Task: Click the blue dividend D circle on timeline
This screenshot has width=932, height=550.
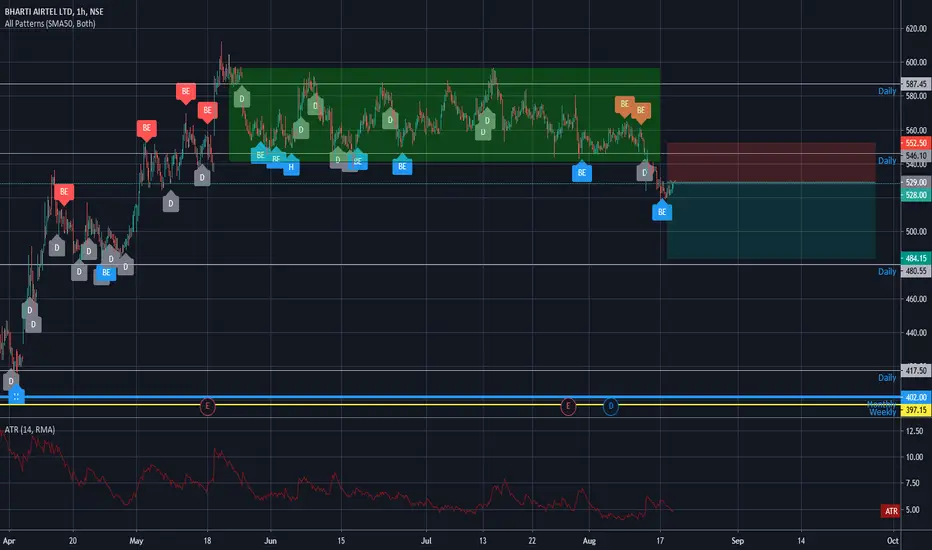Action: 610,406
